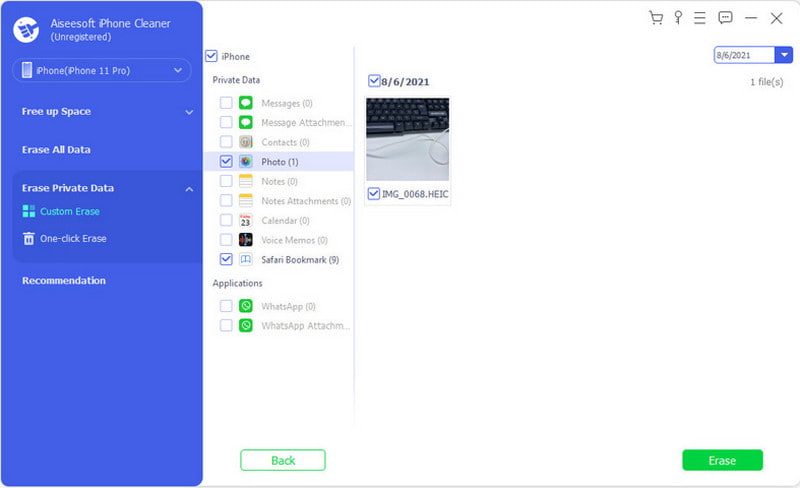Click the green Erase button
The width and height of the screenshot is (800, 488).
click(x=722, y=460)
